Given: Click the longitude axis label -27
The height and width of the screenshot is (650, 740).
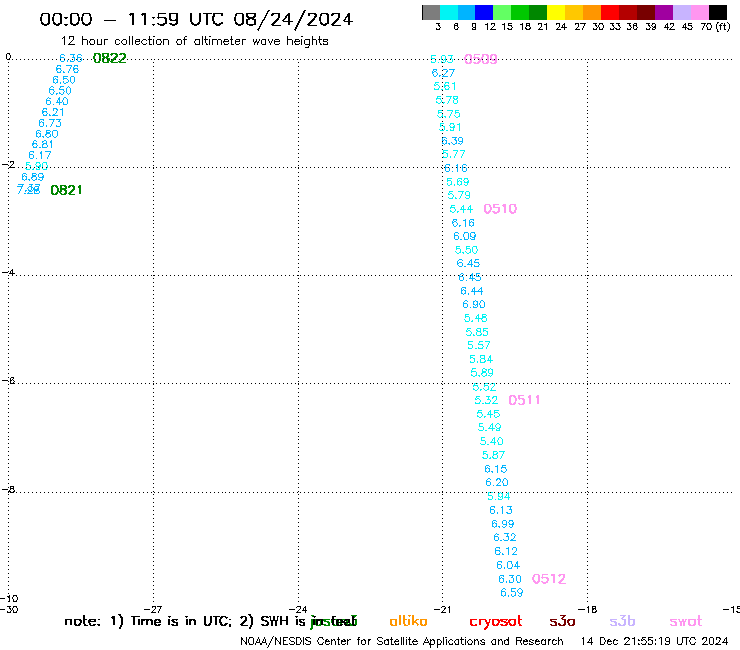Looking at the screenshot, I should (x=153, y=609).
